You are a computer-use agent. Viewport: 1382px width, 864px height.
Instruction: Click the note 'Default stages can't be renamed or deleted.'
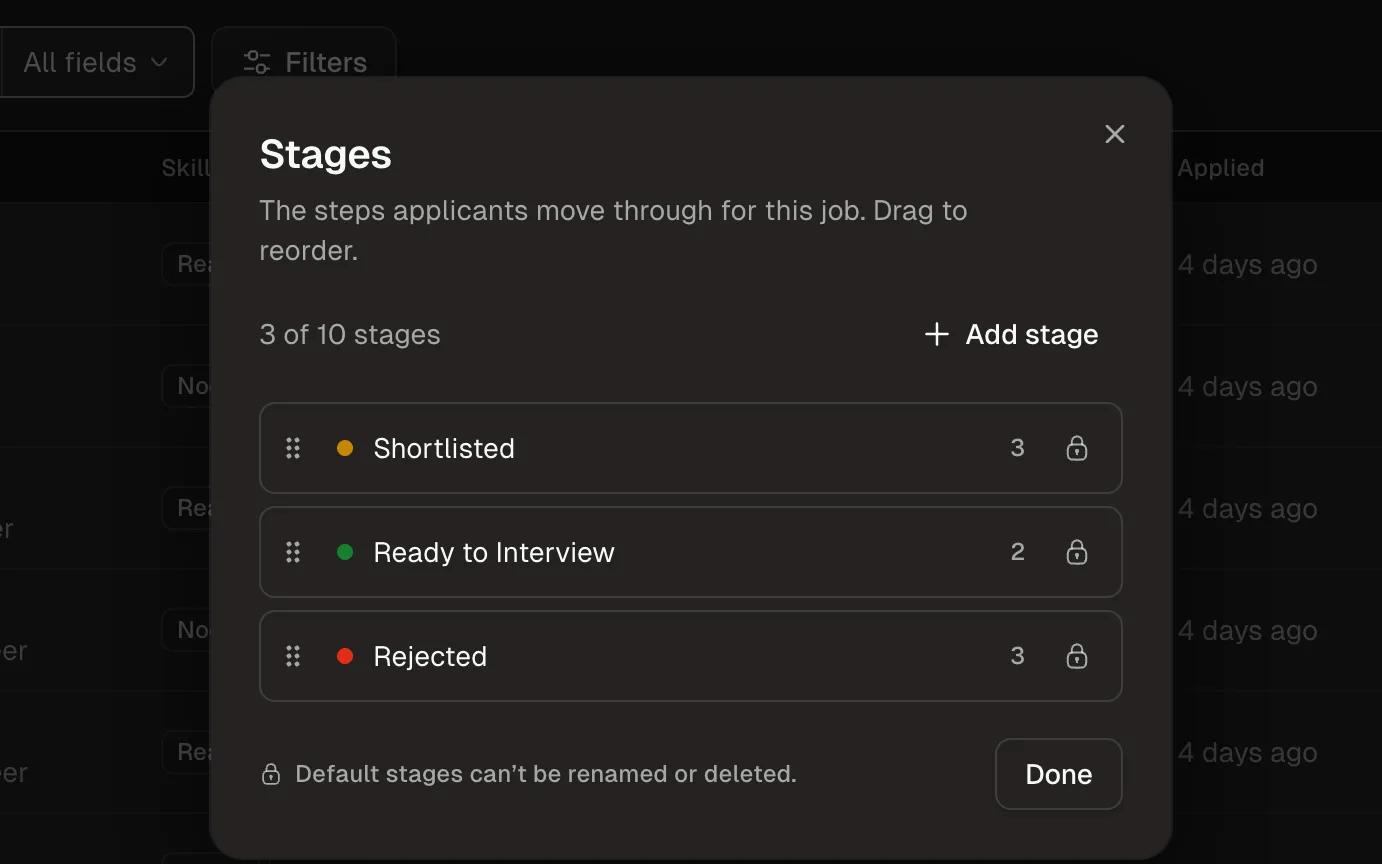point(546,774)
